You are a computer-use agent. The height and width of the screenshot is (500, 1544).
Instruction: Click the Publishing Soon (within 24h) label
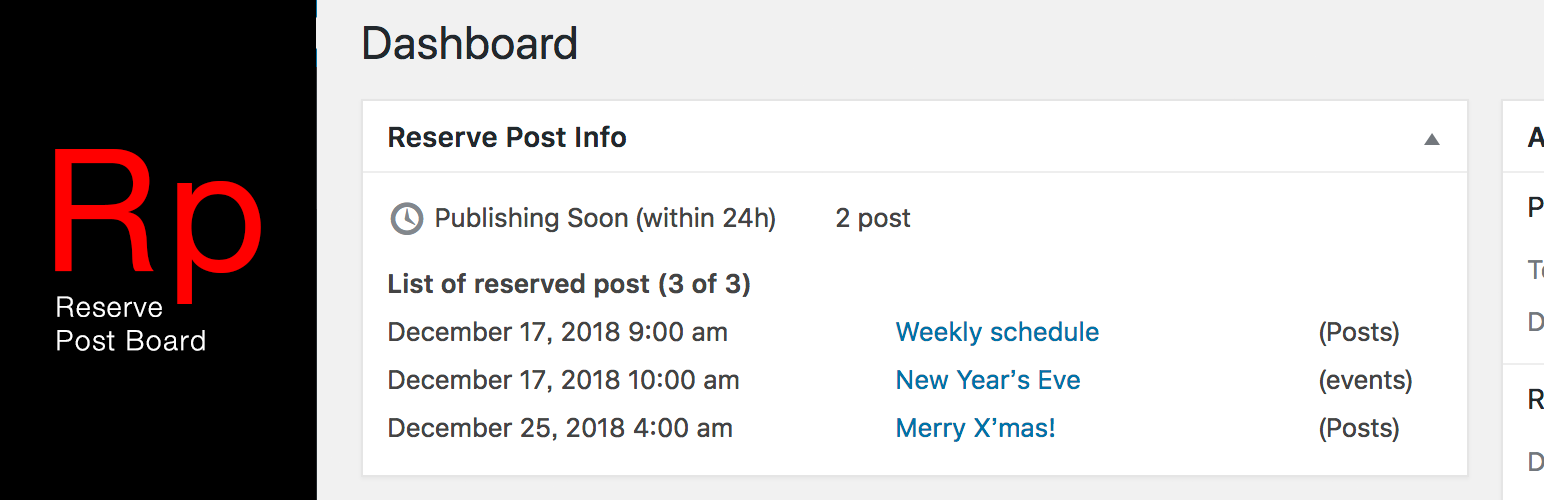point(605,218)
